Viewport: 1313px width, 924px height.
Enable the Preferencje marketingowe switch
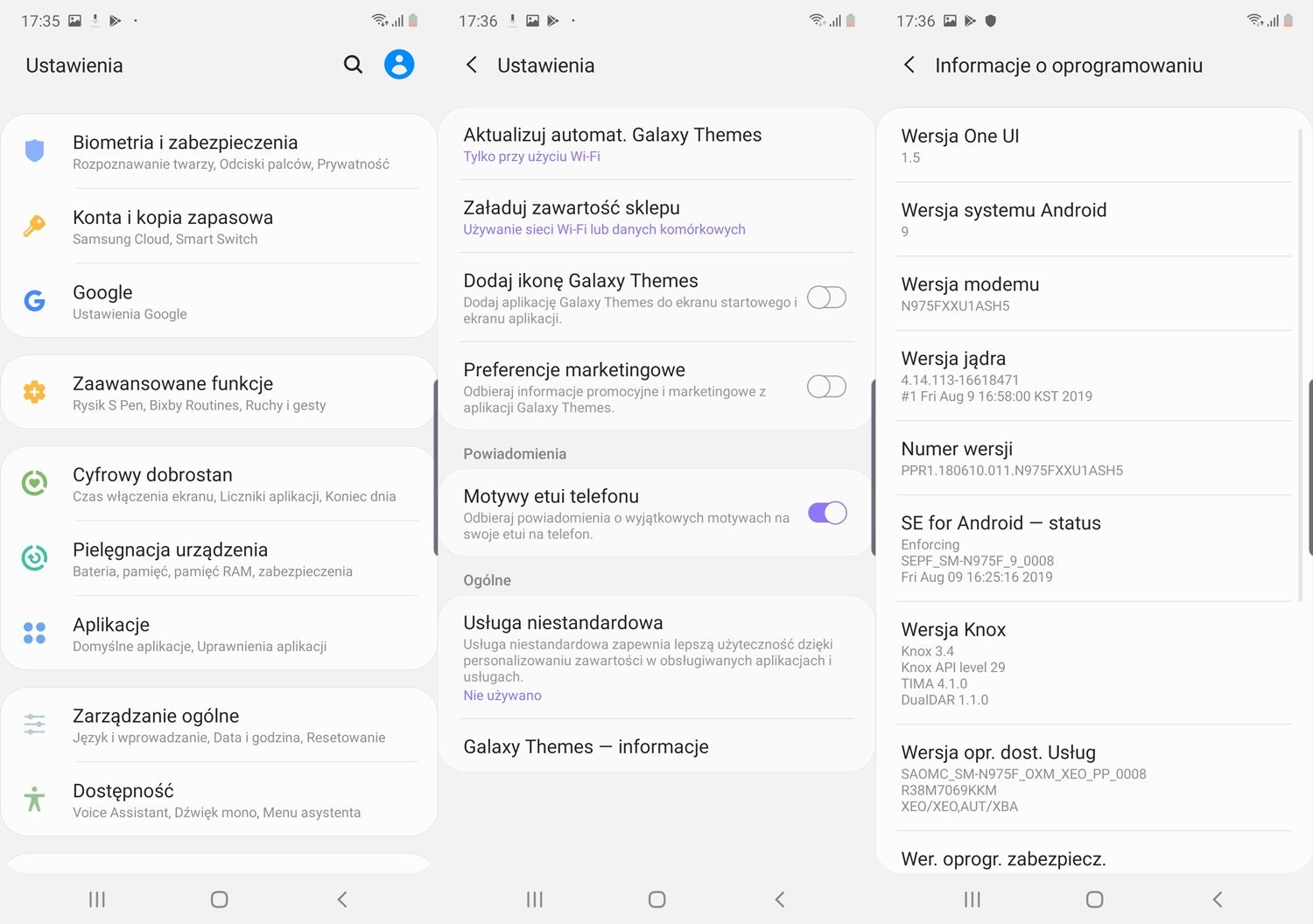tap(826, 387)
